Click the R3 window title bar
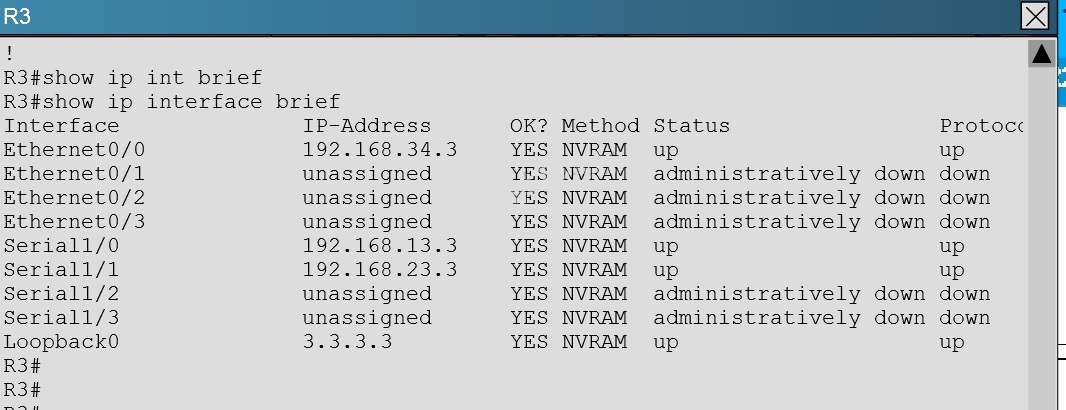The width and height of the screenshot is (1066, 410). [x=510, y=16]
